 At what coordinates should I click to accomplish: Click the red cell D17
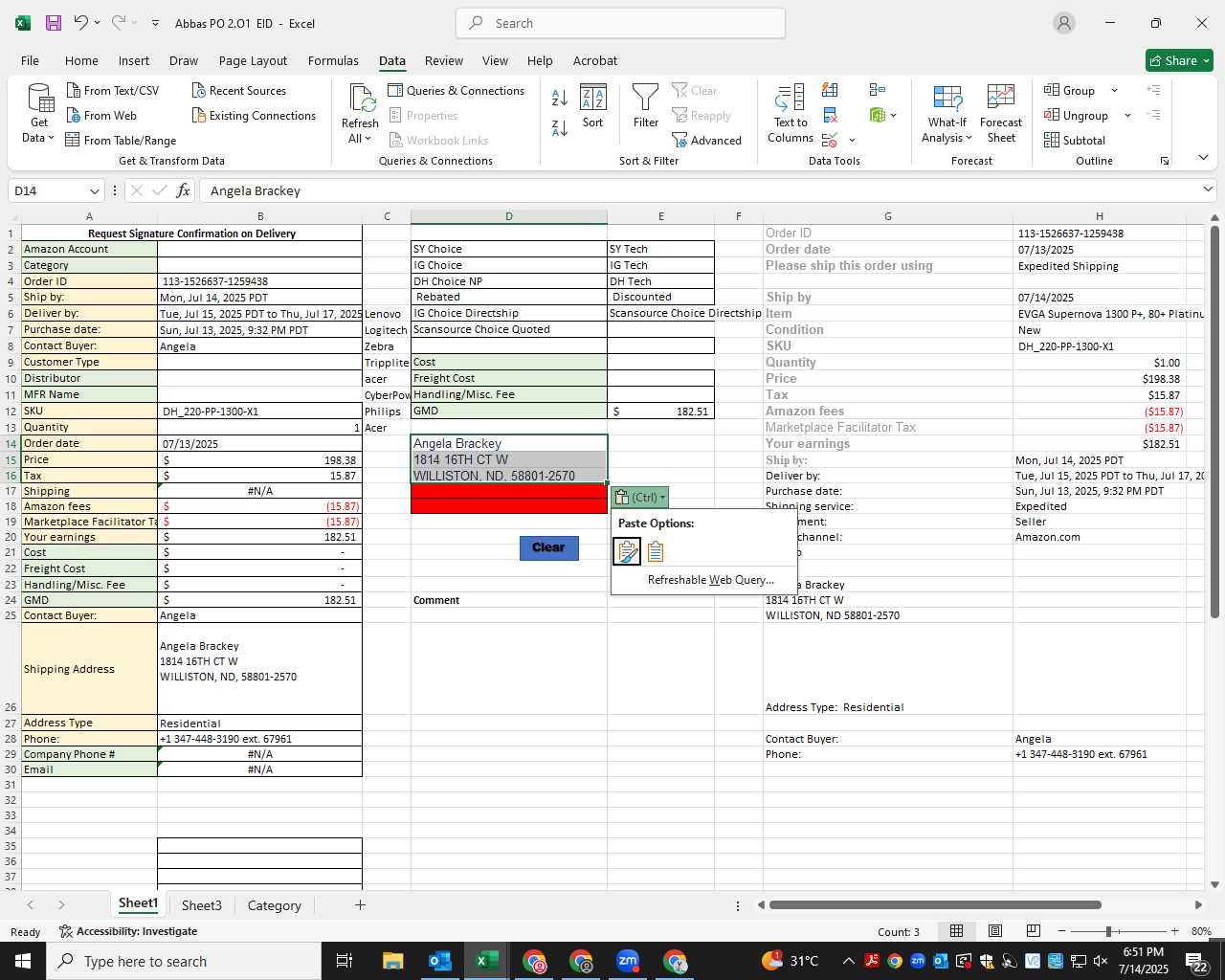pos(509,491)
